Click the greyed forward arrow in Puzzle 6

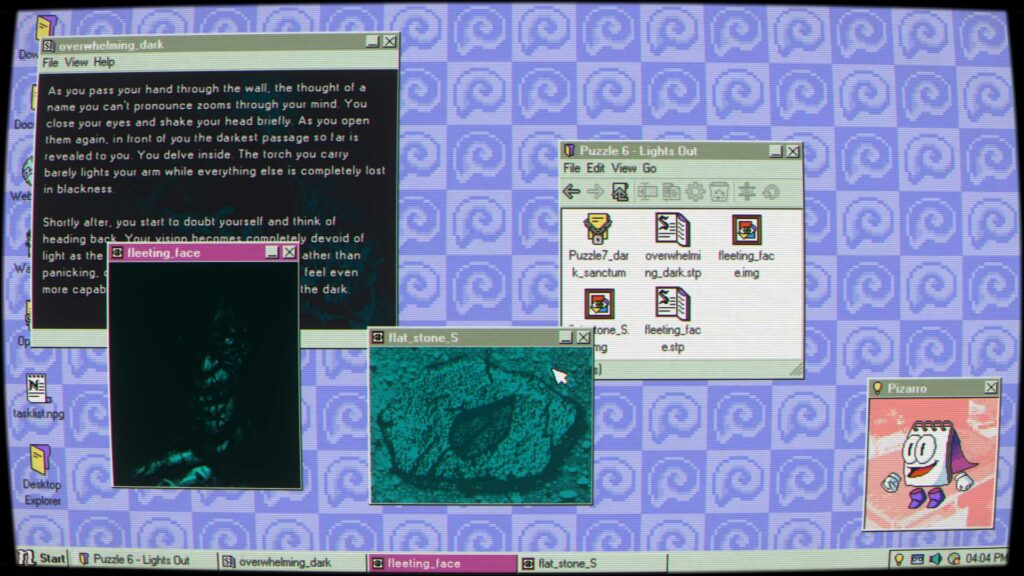coord(595,191)
